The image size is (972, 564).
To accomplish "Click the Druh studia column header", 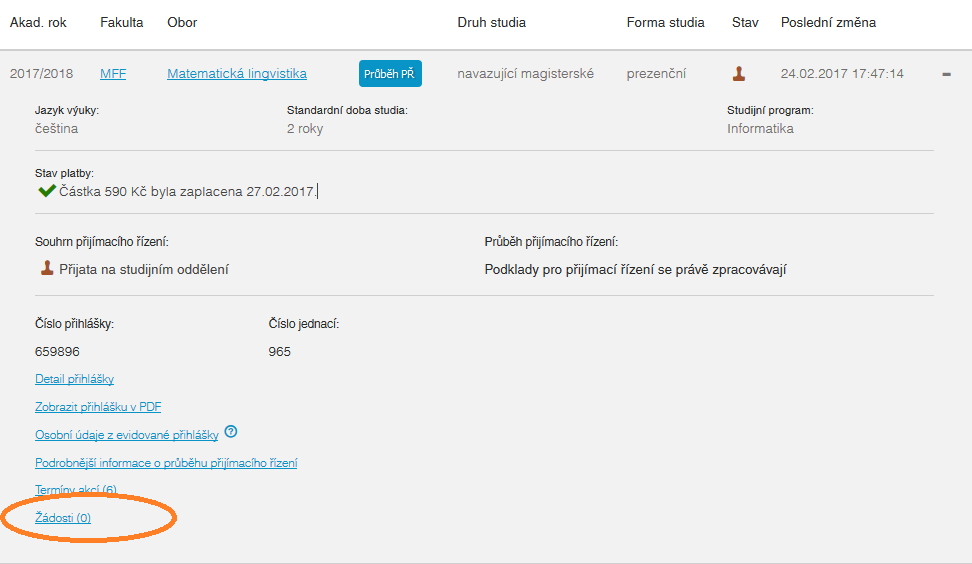I will 491,22.
